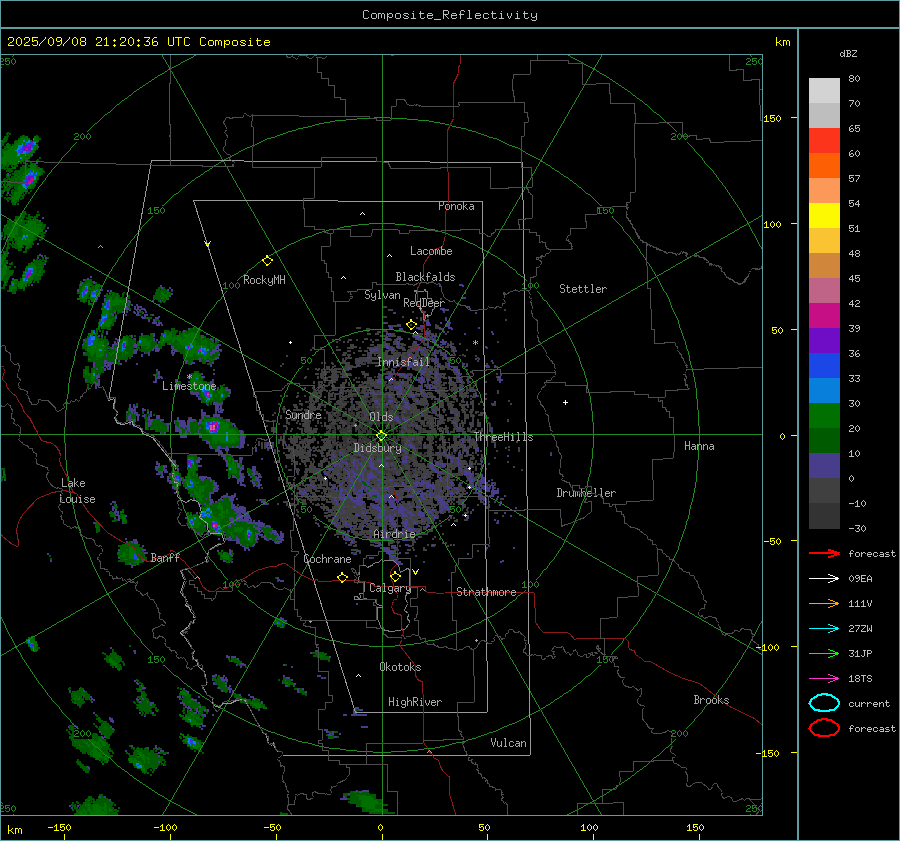The image size is (900, 841).
Task: Click the red forecast ellipse in the legend
Action: pos(824,728)
